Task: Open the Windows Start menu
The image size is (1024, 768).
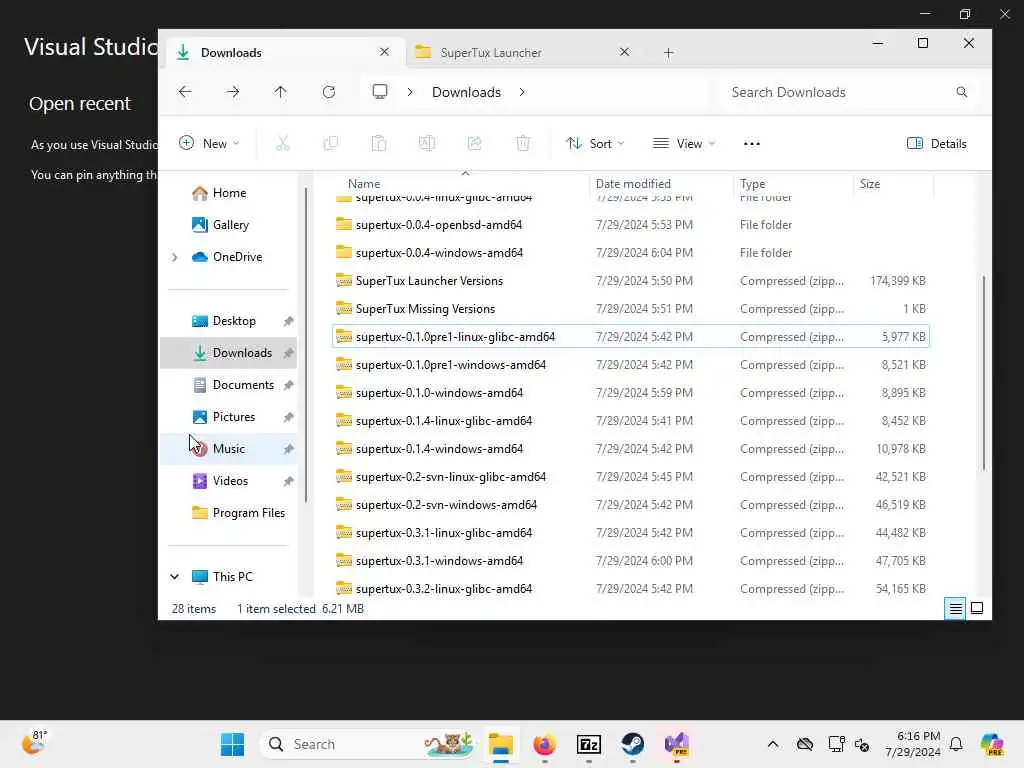Action: pos(232,744)
